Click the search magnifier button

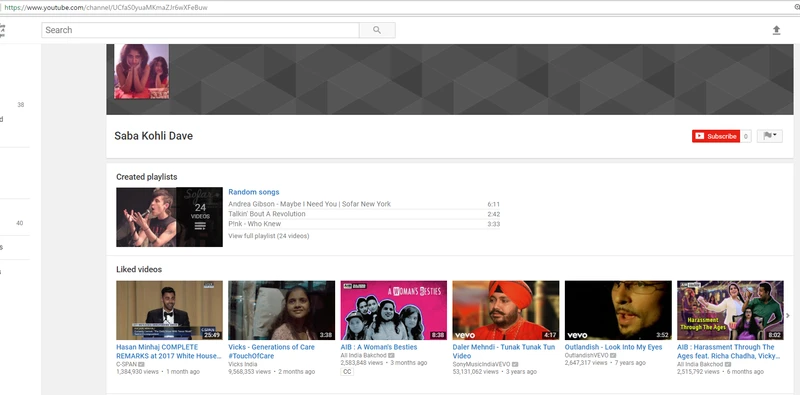pos(377,30)
